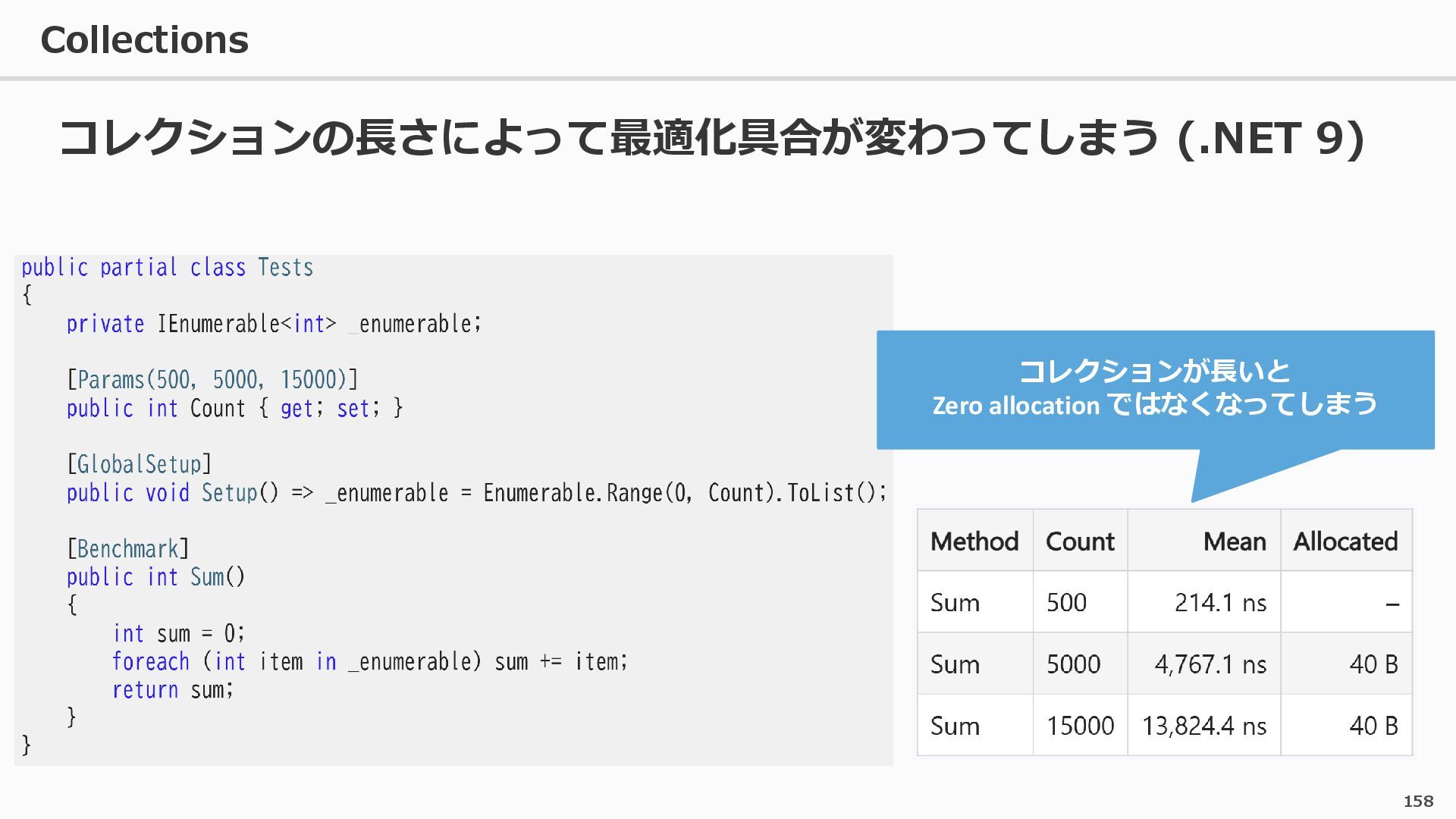Click the foreach loop code line
The image size is (1456, 819).
(370, 662)
